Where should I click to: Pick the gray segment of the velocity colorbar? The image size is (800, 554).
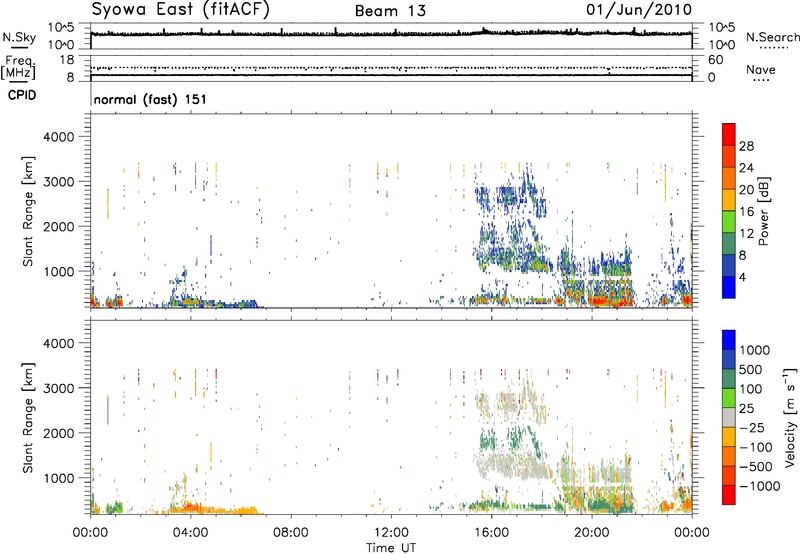[729, 417]
